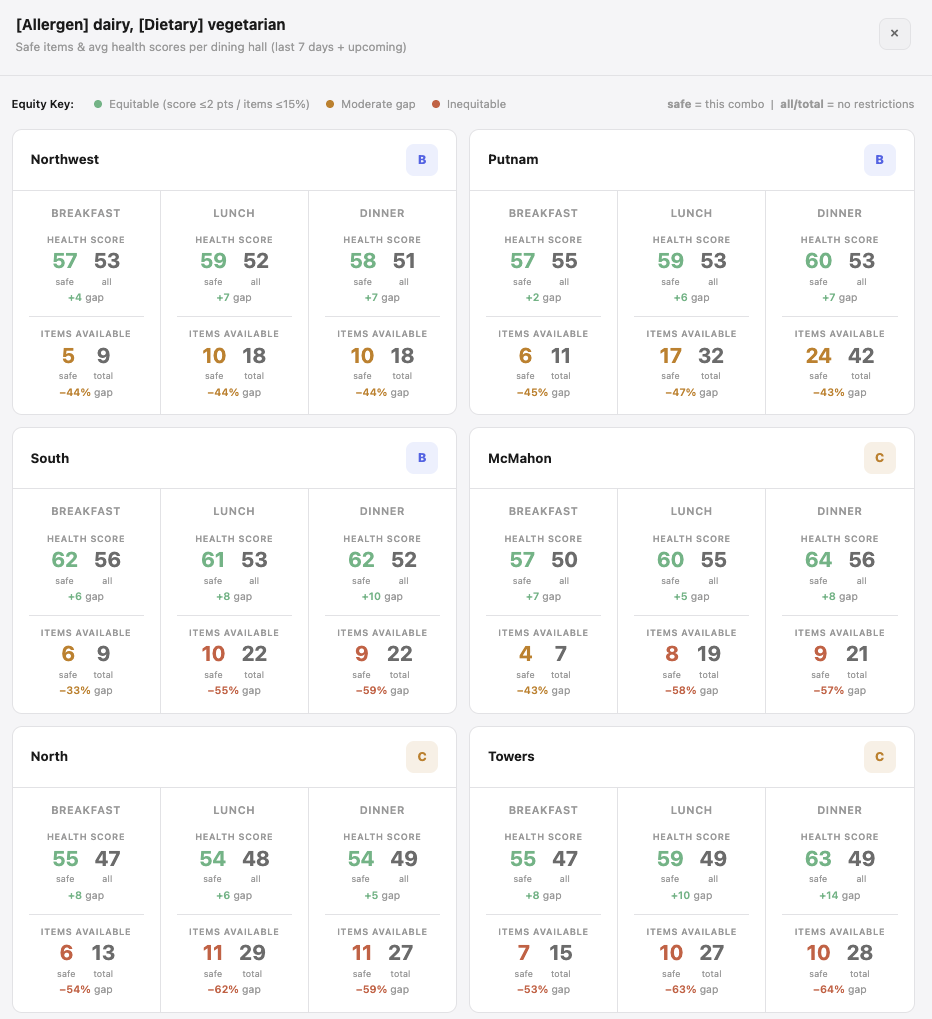Click the 'all/total = no restrictions' legend text
The height and width of the screenshot is (1019, 932).
coord(847,104)
